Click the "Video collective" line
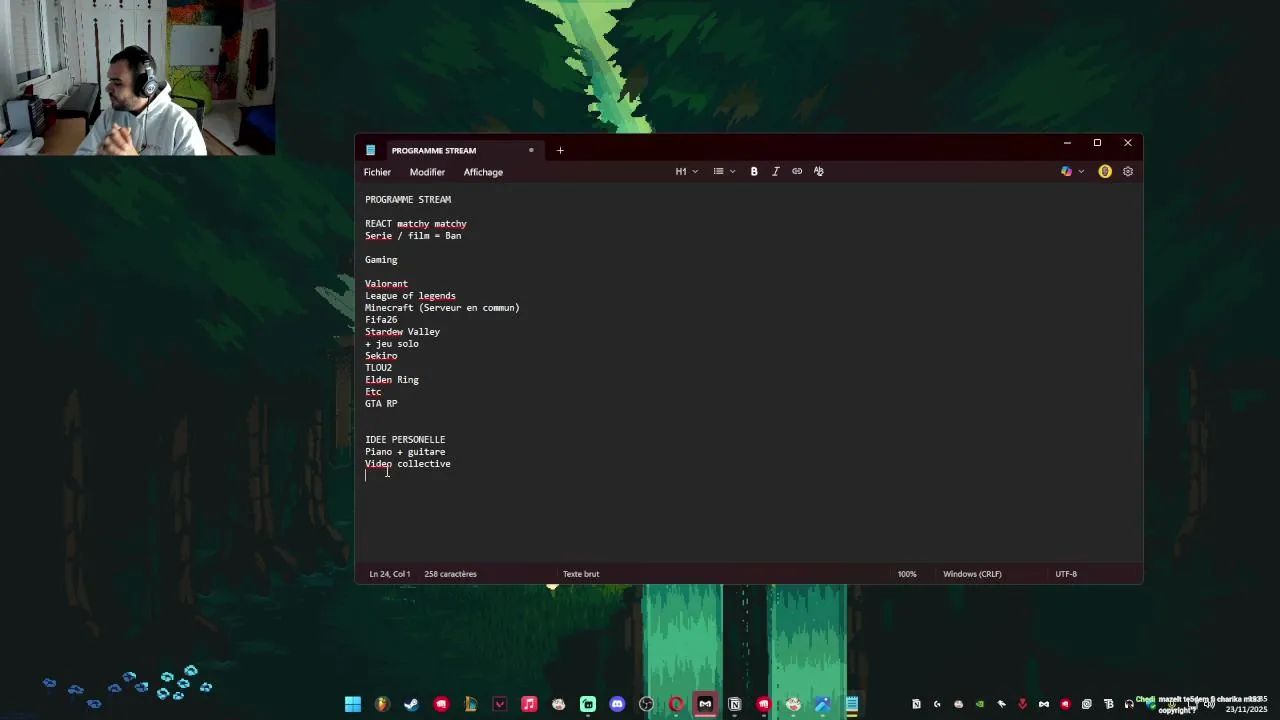The image size is (1280, 720). pos(408,464)
